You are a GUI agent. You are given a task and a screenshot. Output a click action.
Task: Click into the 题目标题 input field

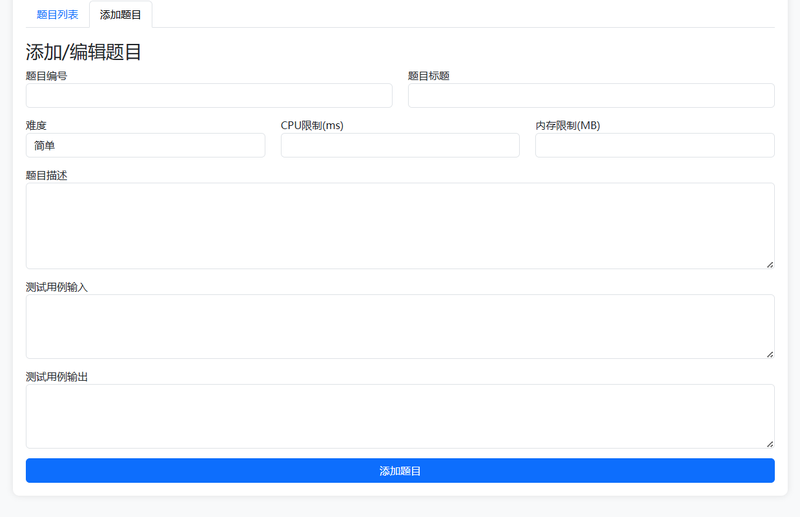pyautogui.click(x=591, y=95)
